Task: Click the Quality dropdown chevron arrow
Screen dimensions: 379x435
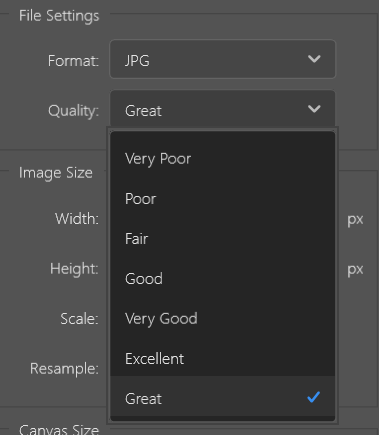Action: pos(314,109)
